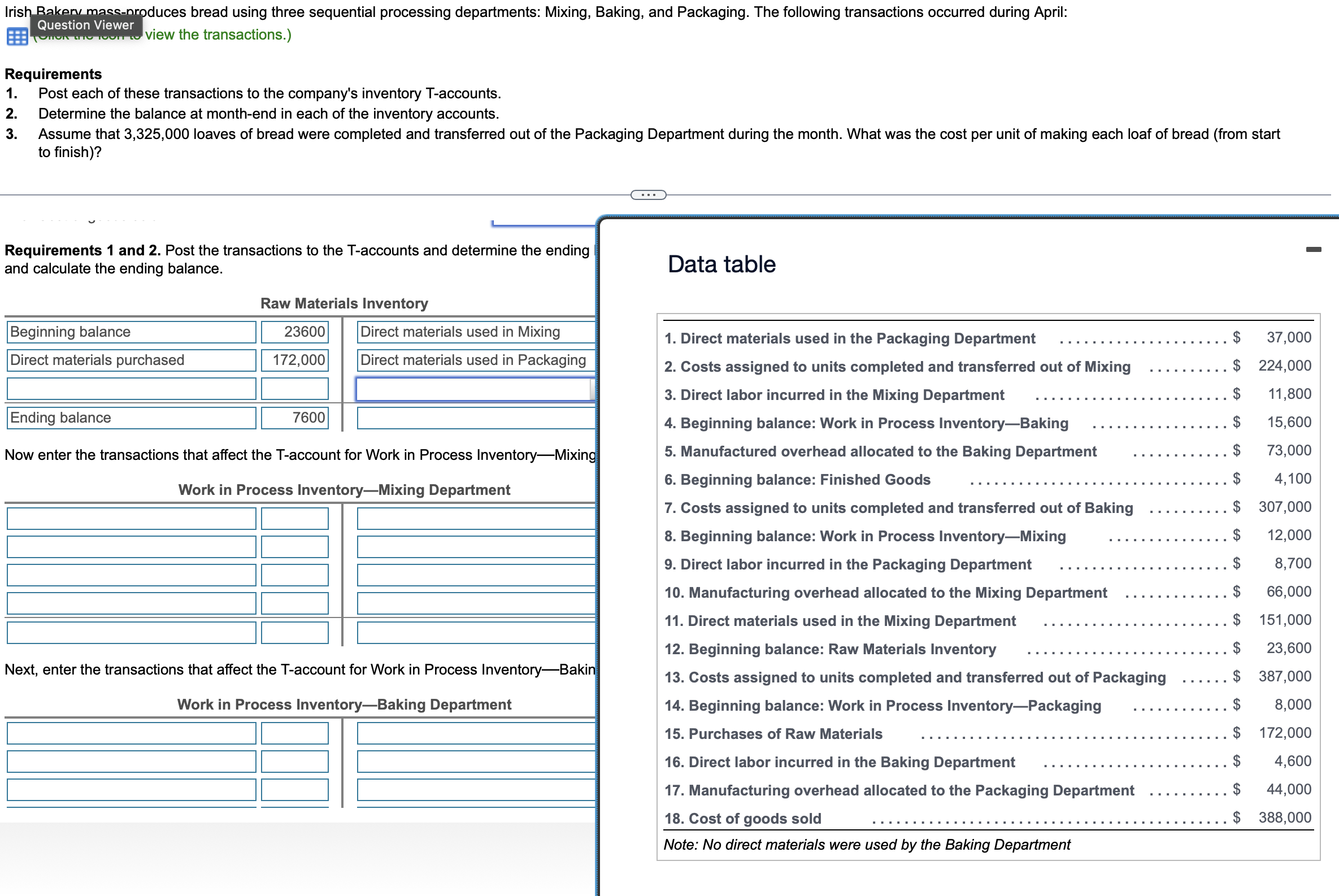Click the Ending balance label field
1339x896 pixels.
pyautogui.click(x=131, y=417)
